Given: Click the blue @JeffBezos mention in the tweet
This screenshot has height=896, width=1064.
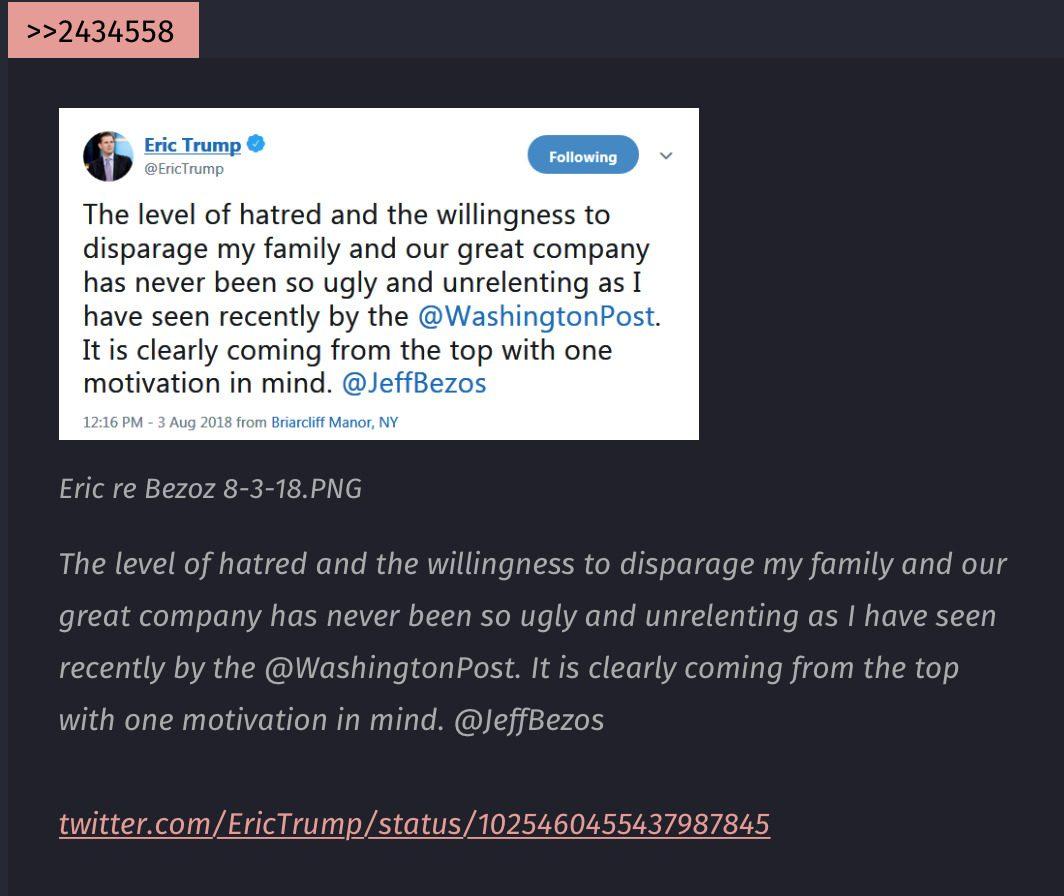Looking at the screenshot, I should coord(414,383).
